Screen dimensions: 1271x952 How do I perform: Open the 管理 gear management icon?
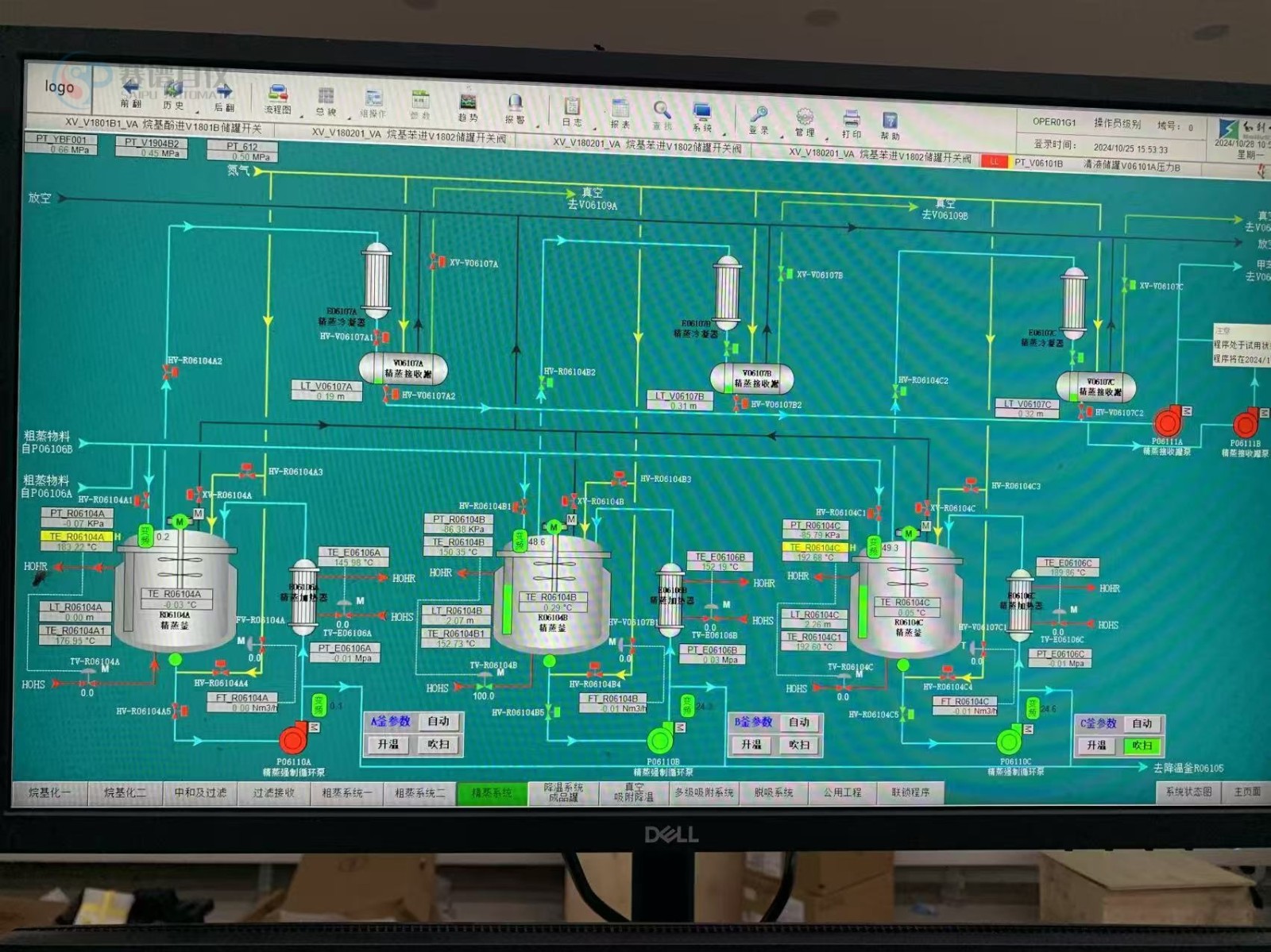pyautogui.click(x=805, y=116)
